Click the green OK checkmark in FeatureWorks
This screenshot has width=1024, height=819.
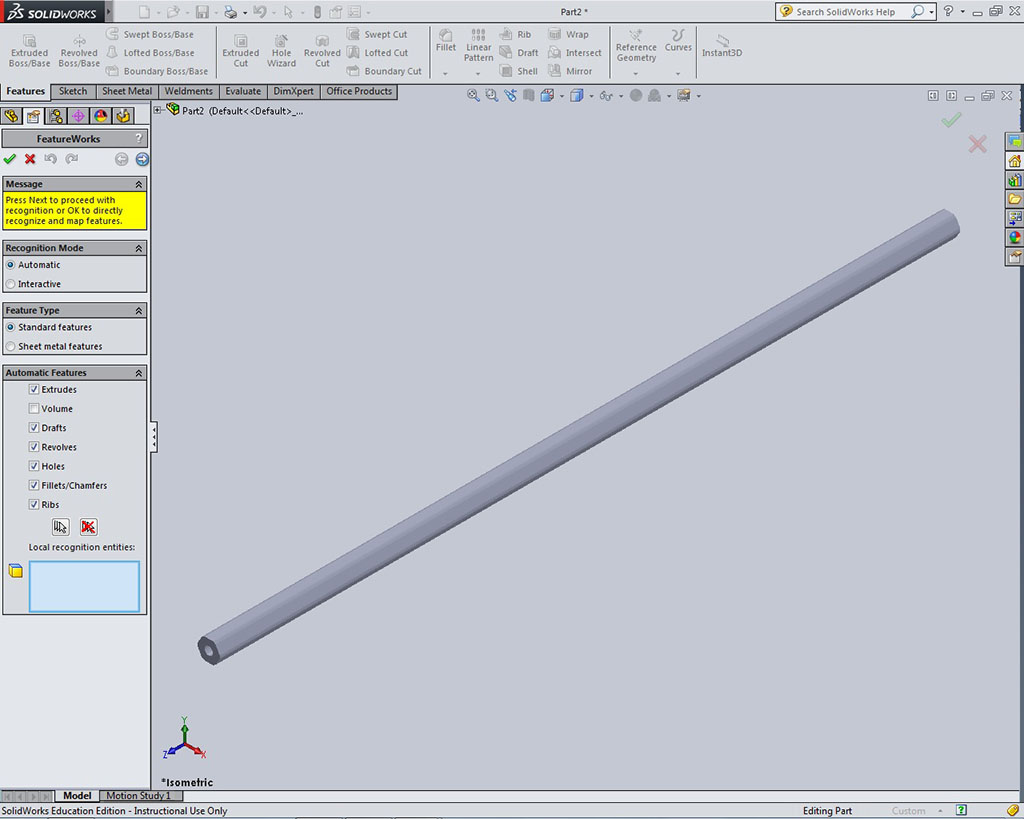point(10,159)
